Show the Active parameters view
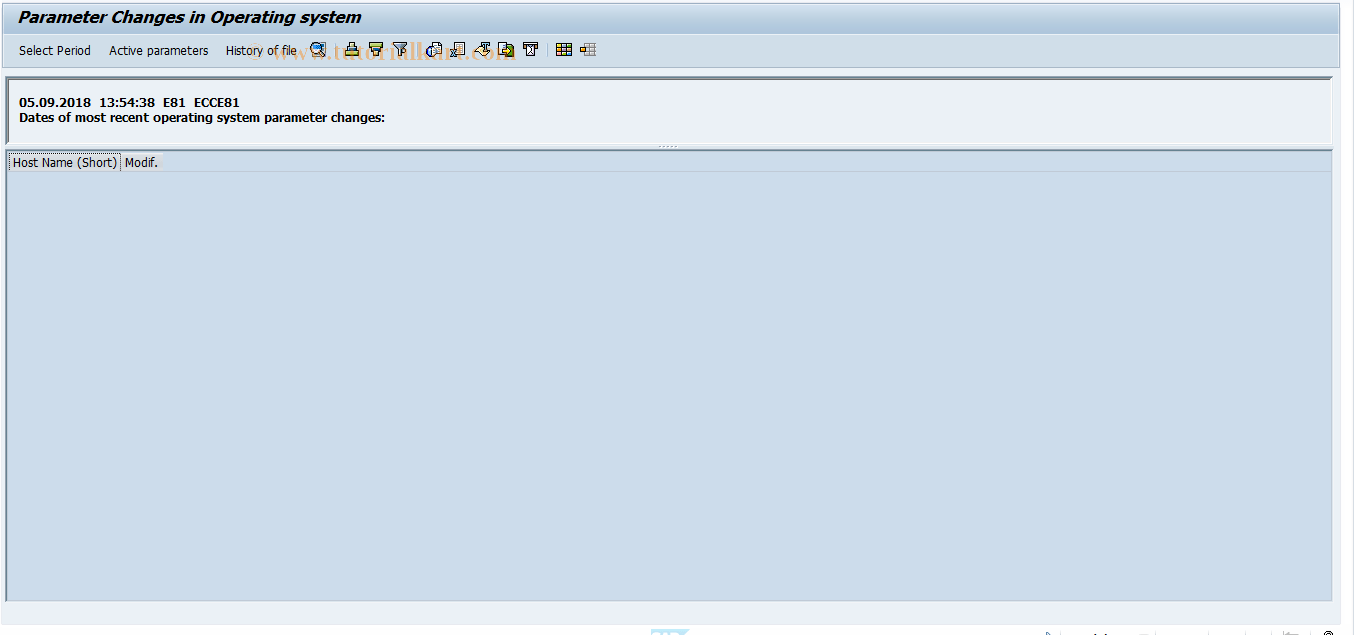This screenshot has height=635, width=1354. 158,50
